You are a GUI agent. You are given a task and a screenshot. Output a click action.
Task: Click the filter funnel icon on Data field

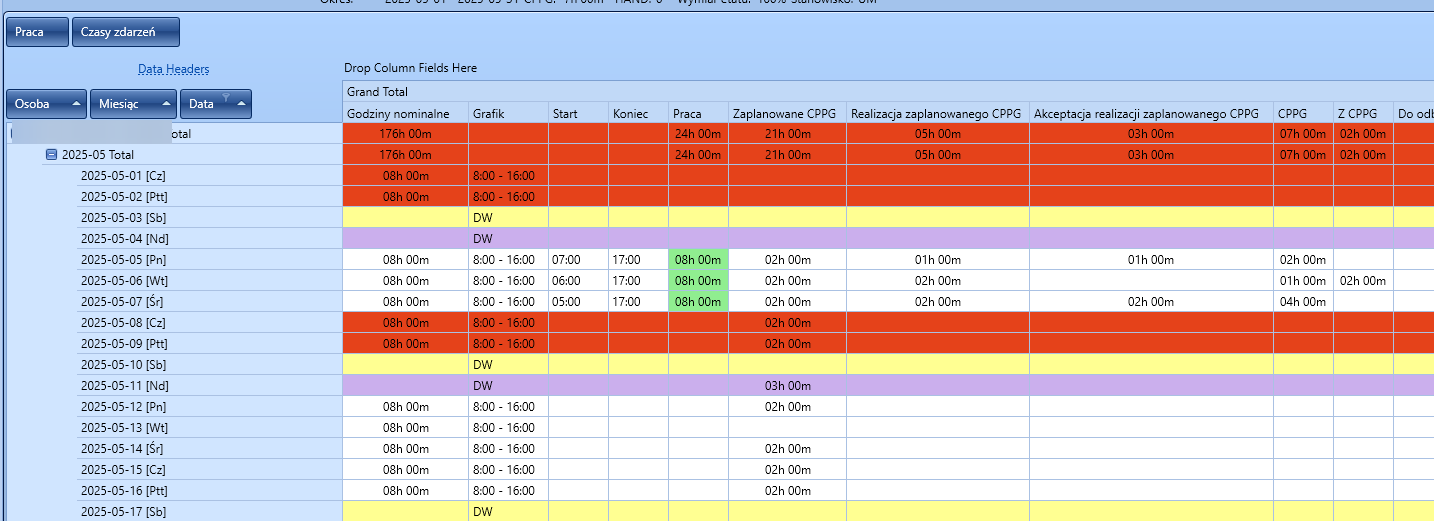pyautogui.click(x=226, y=97)
